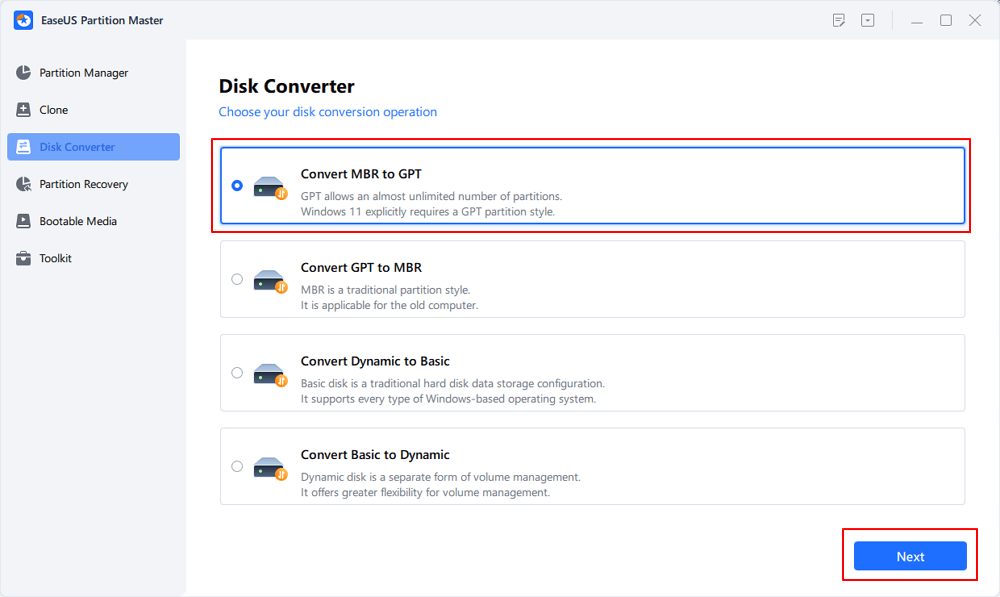Image resolution: width=1000 pixels, height=597 pixels.
Task: Click the EaseUS Partition Master logo icon
Action: pos(22,20)
